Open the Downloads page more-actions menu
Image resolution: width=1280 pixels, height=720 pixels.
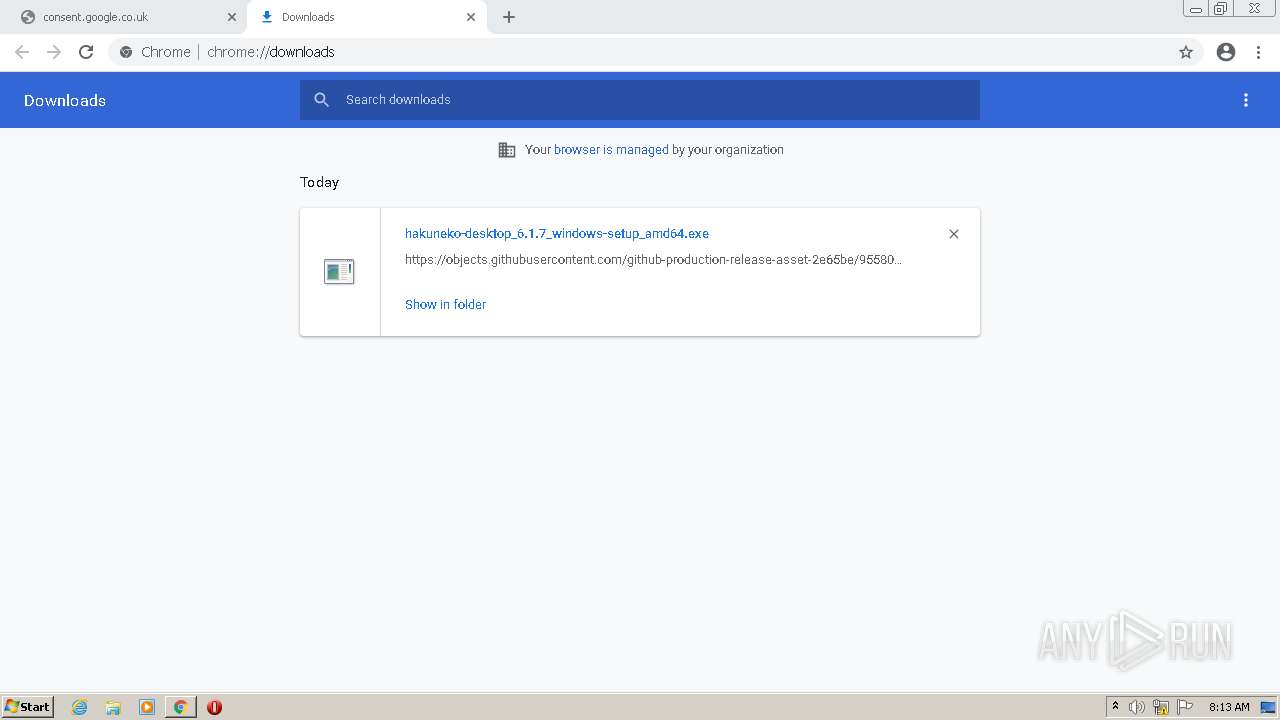click(1246, 100)
